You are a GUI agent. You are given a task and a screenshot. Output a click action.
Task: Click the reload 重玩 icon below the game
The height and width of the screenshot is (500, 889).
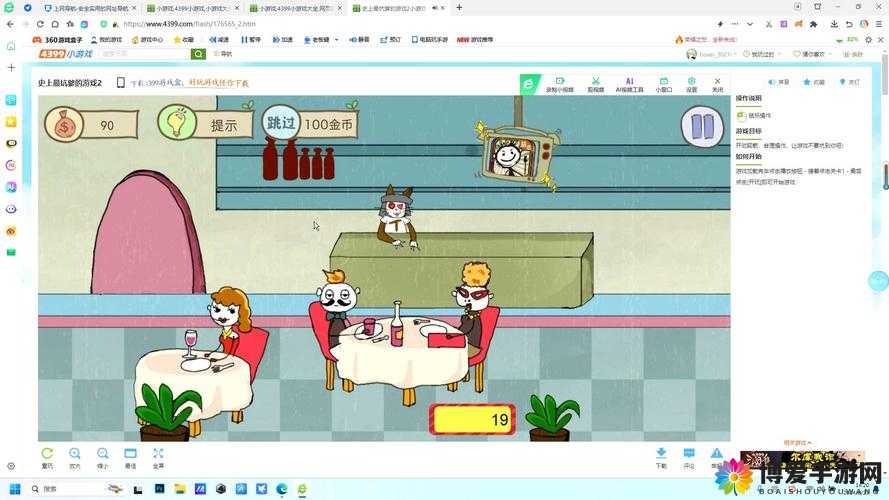pyautogui.click(x=47, y=457)
